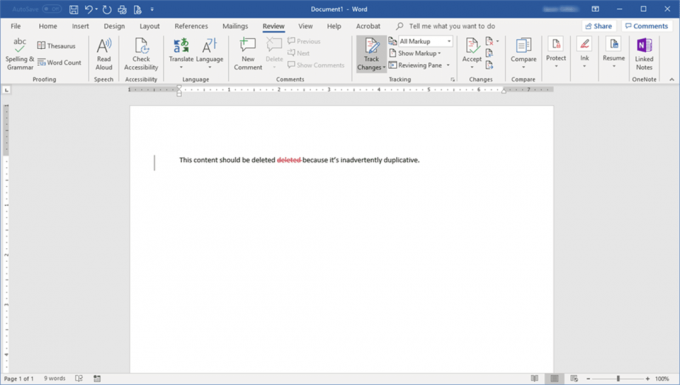Open the Language dropdown
The width and height of the screenshot is (680, 385).
coord(209,54)
